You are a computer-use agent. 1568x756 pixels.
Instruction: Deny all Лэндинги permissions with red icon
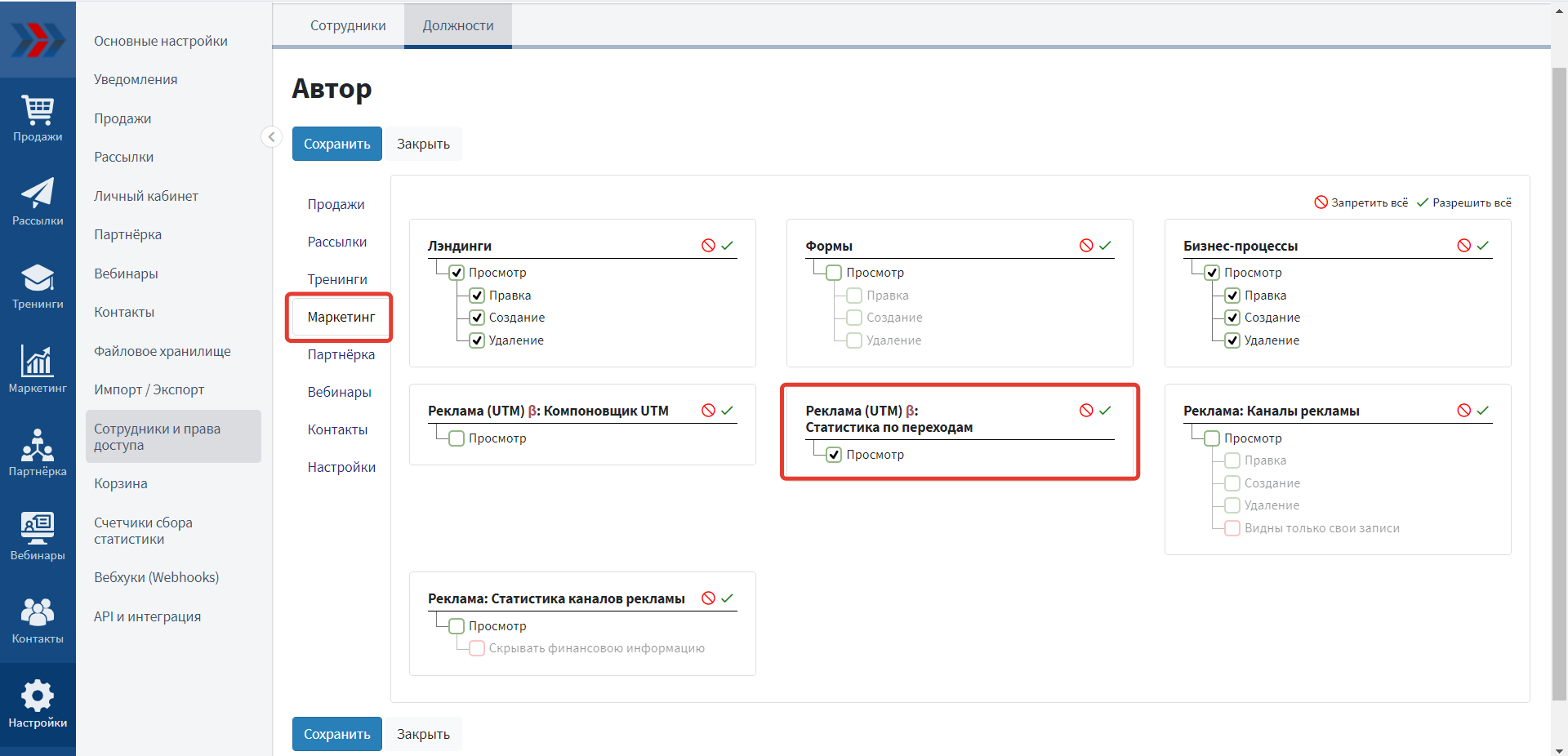[x=708, y=246]
